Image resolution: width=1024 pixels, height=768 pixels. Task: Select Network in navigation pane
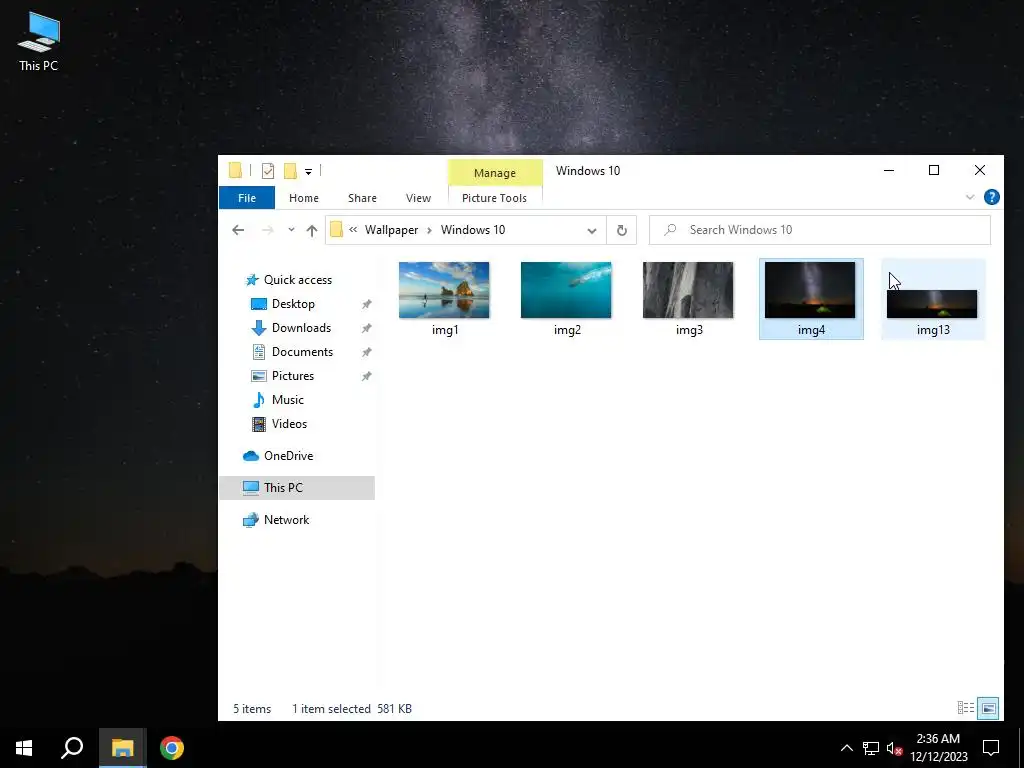coord(286,520)
